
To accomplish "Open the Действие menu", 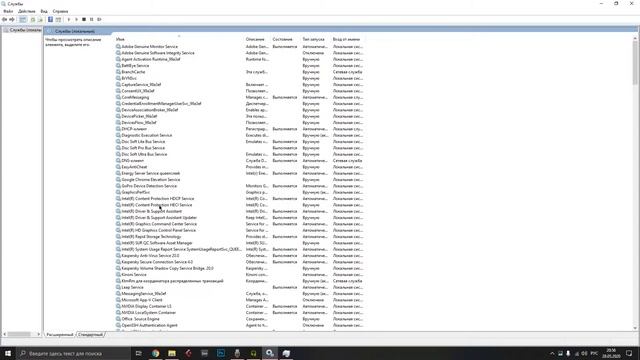I will 27,11.
